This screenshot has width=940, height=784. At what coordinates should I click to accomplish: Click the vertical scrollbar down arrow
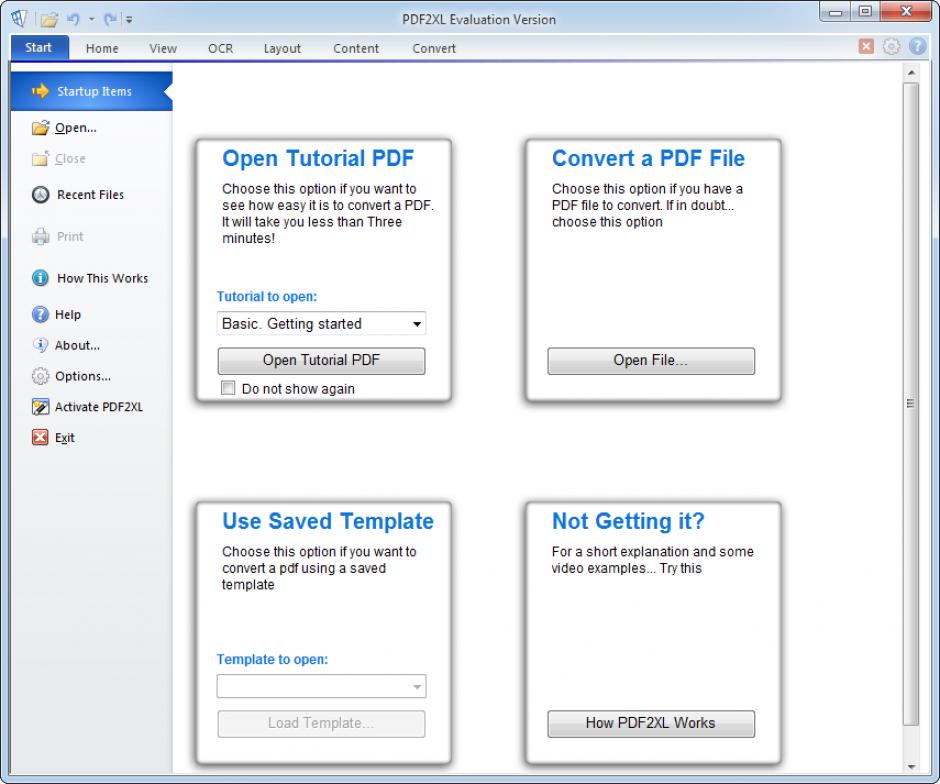tap(910, 766)
